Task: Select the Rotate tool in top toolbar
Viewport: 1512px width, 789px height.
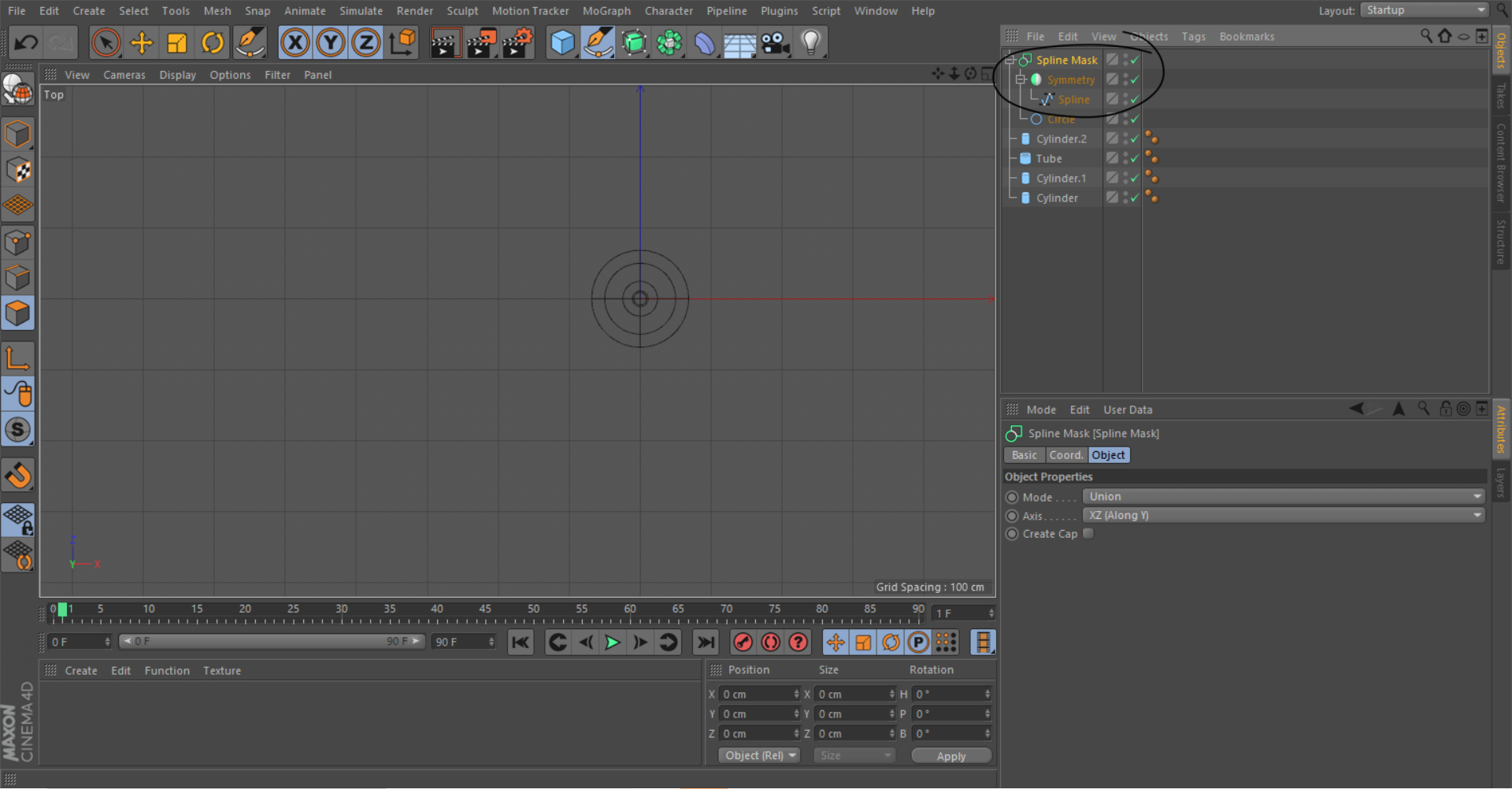Action: click(213, 43)
